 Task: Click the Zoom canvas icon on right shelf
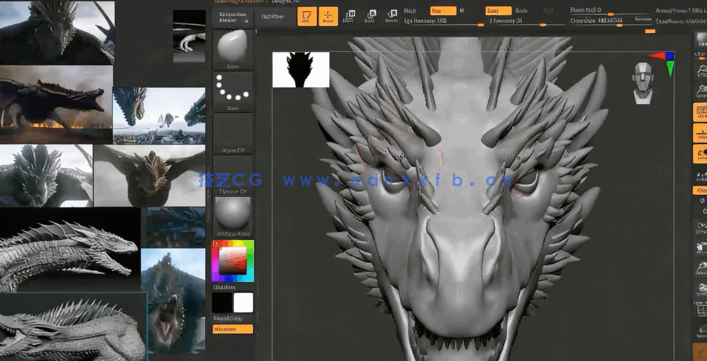click(701, 91)
